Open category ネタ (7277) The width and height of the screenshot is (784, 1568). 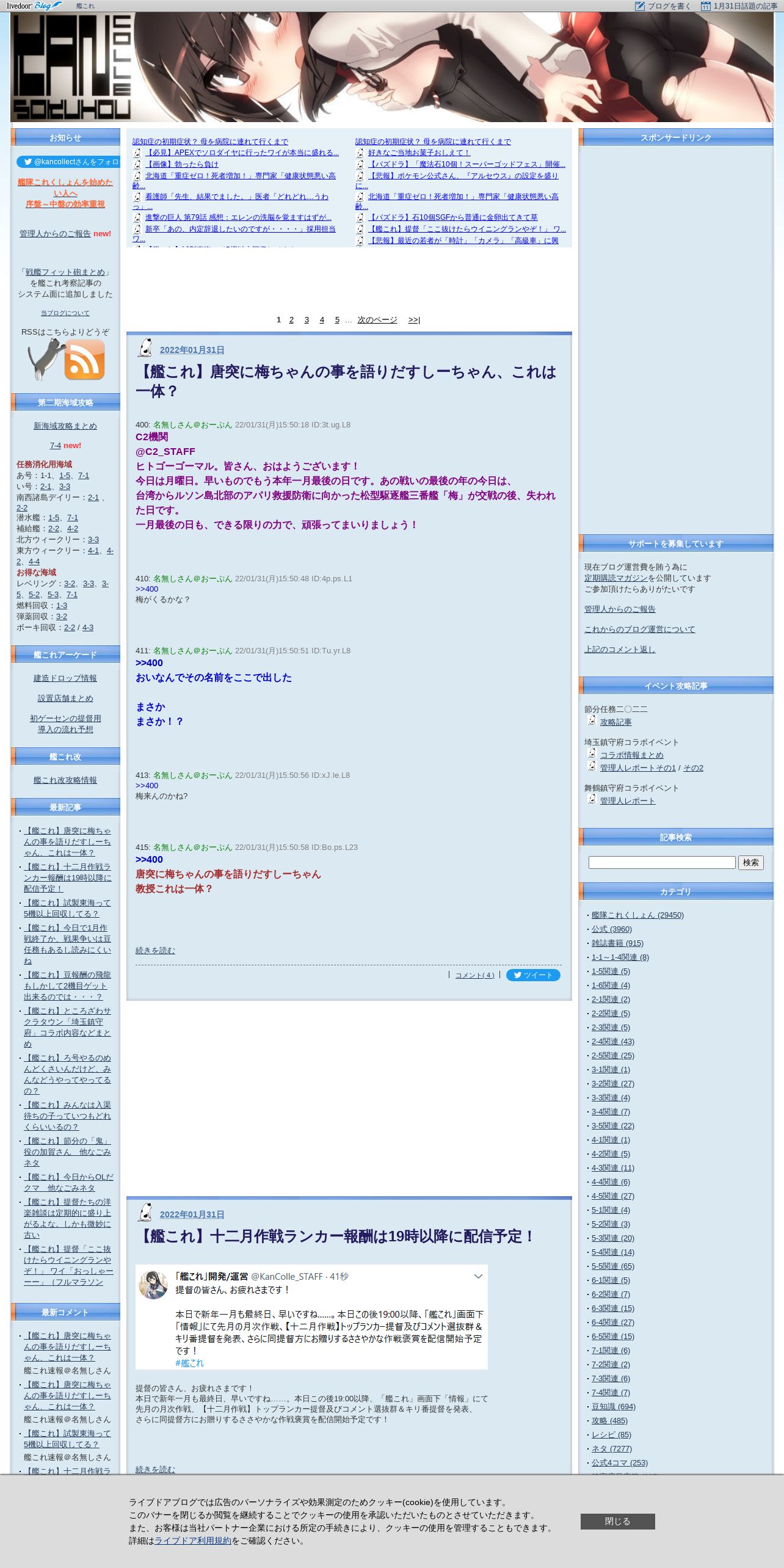612,1449
